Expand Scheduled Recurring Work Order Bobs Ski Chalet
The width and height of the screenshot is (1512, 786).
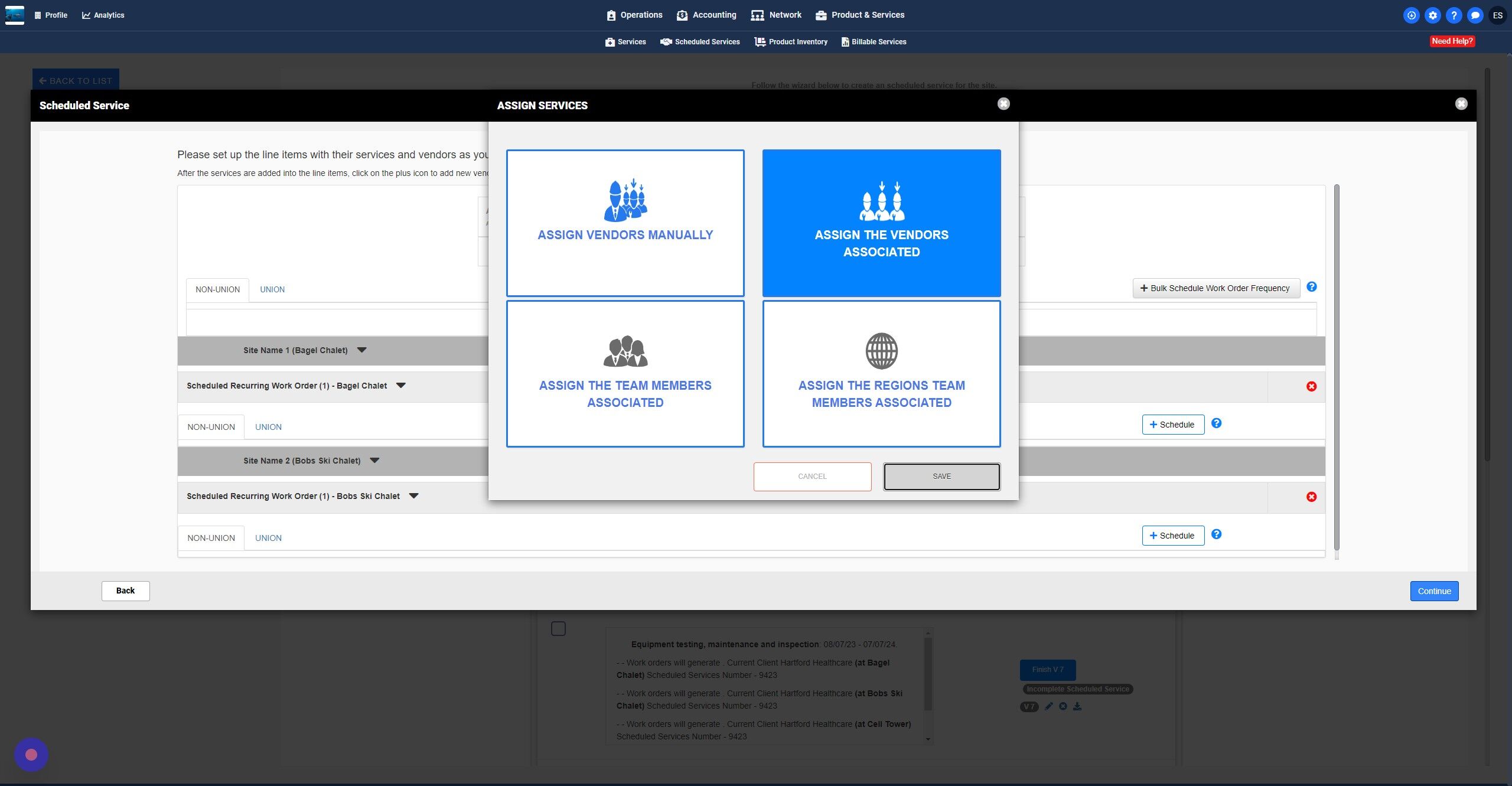(414, 496)
